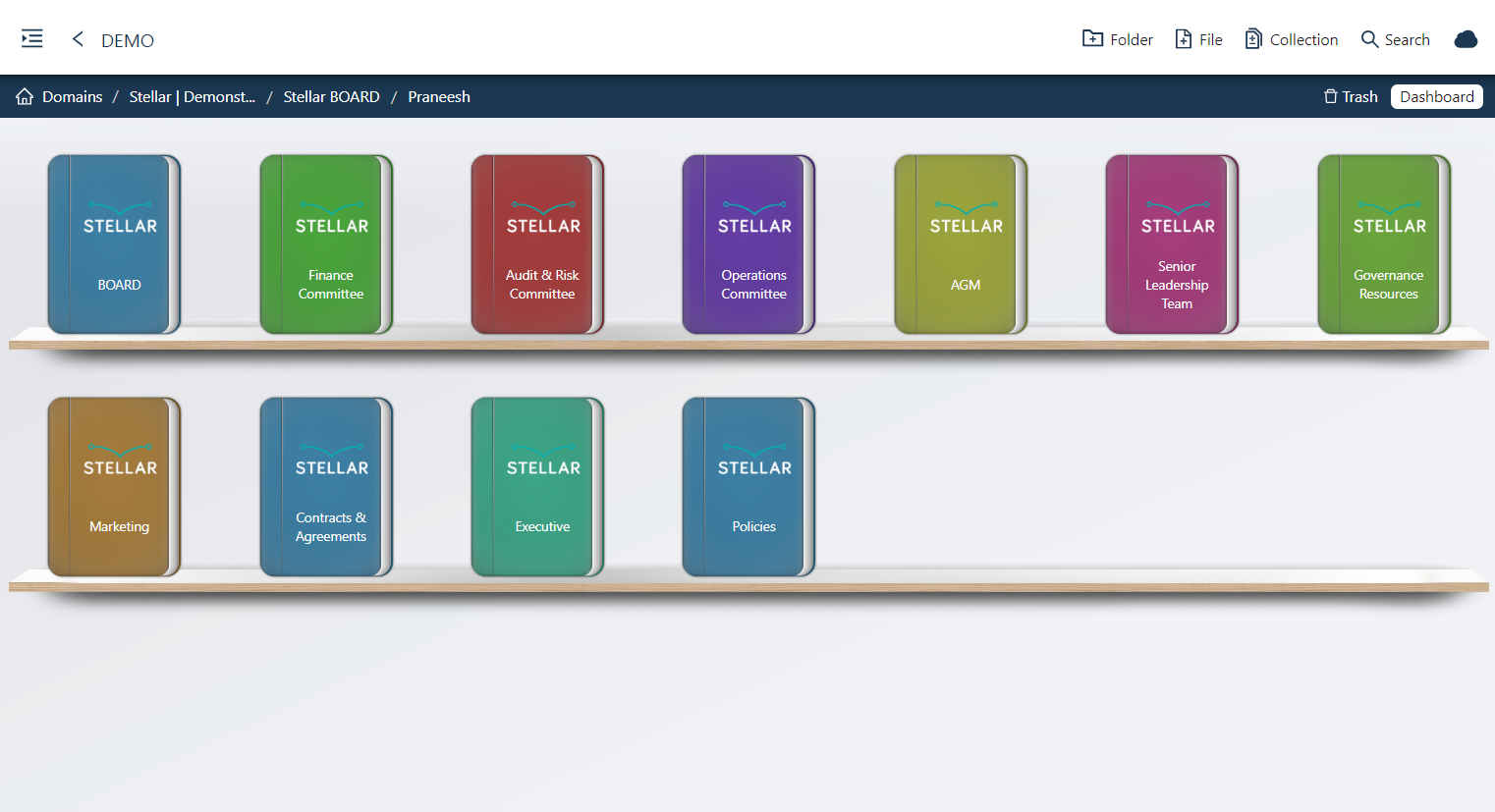Jump to Stellar BOARD breadcrumb
The image size is (1495, 812).
[x=331, y=96]
